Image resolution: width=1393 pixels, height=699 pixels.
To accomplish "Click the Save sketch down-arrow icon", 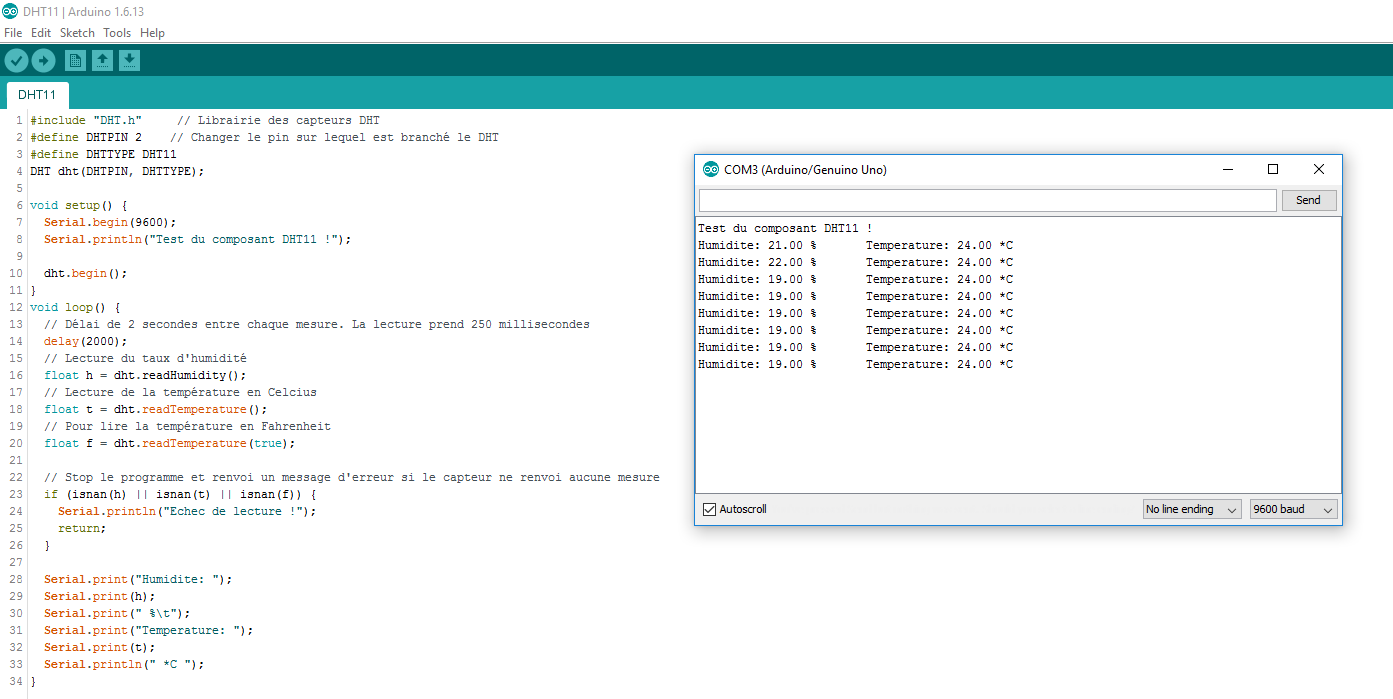I will pyautogui.click(x=129, y=61).
